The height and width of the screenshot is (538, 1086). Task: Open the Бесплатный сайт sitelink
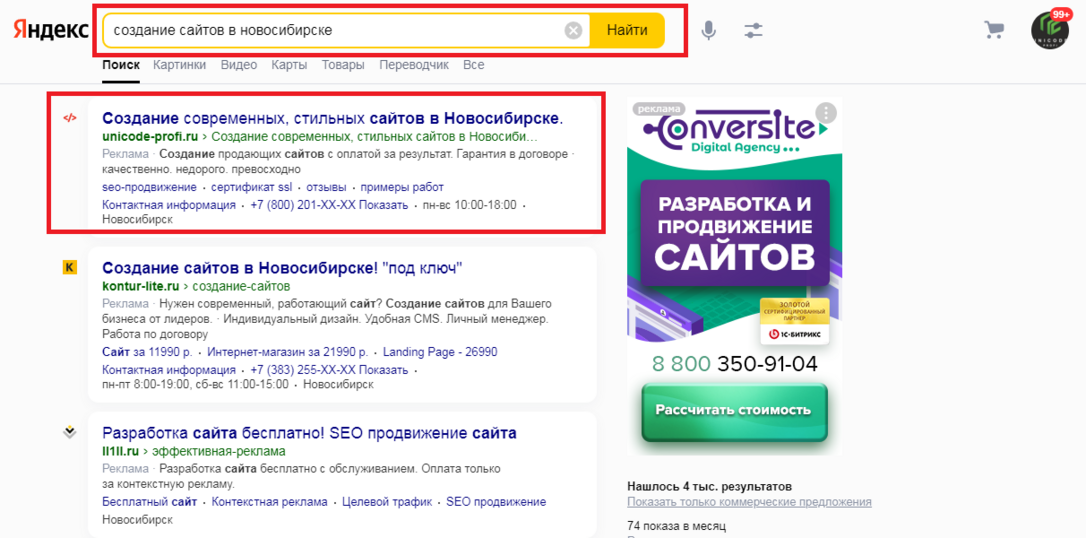point(150,502)
